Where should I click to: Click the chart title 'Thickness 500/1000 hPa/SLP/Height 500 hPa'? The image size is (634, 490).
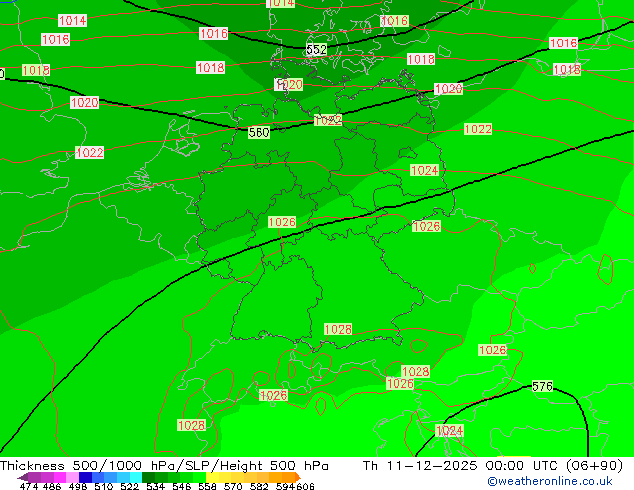tap(164, 466)
